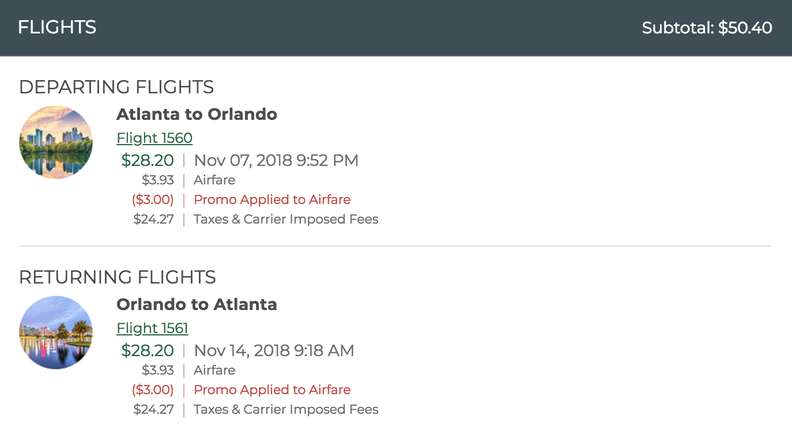Click the Orlando lake circular thumbnail
This screenshot has height=438, width=792.
(56, 332)
